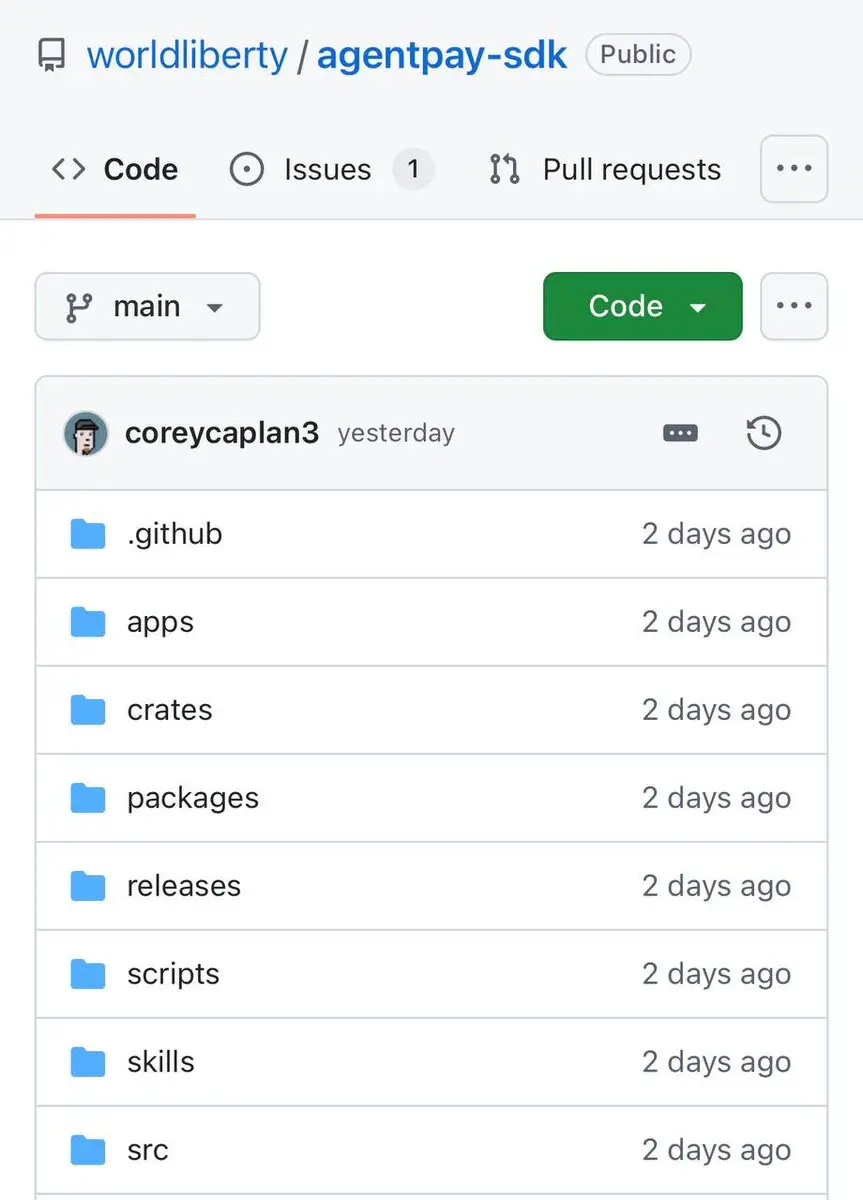
Task: Expand the commit message ellipsis button
Action: [680, 433]
